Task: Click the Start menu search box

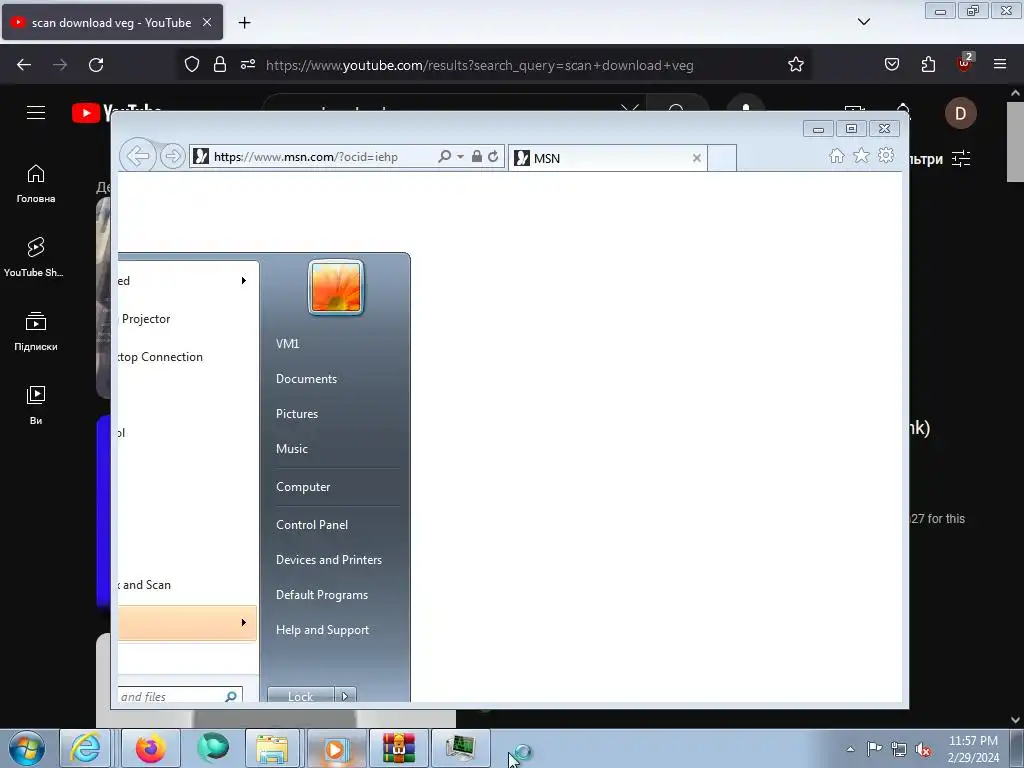Action: (180, 696)
